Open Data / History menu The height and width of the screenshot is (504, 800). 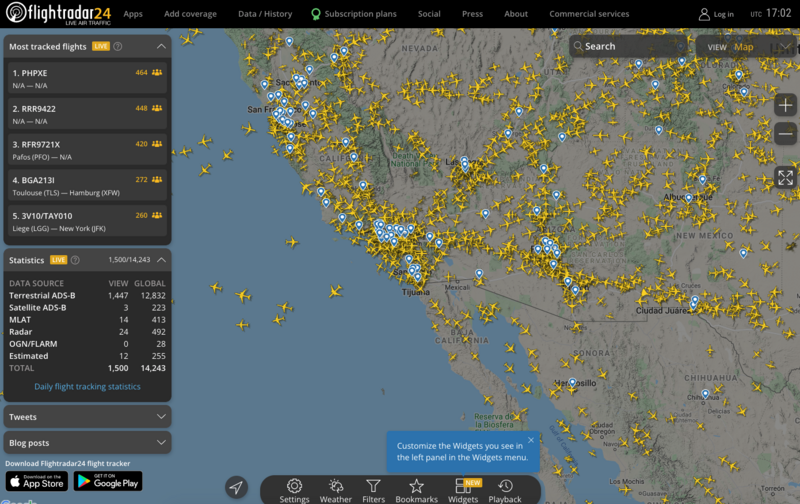(265, 14)
